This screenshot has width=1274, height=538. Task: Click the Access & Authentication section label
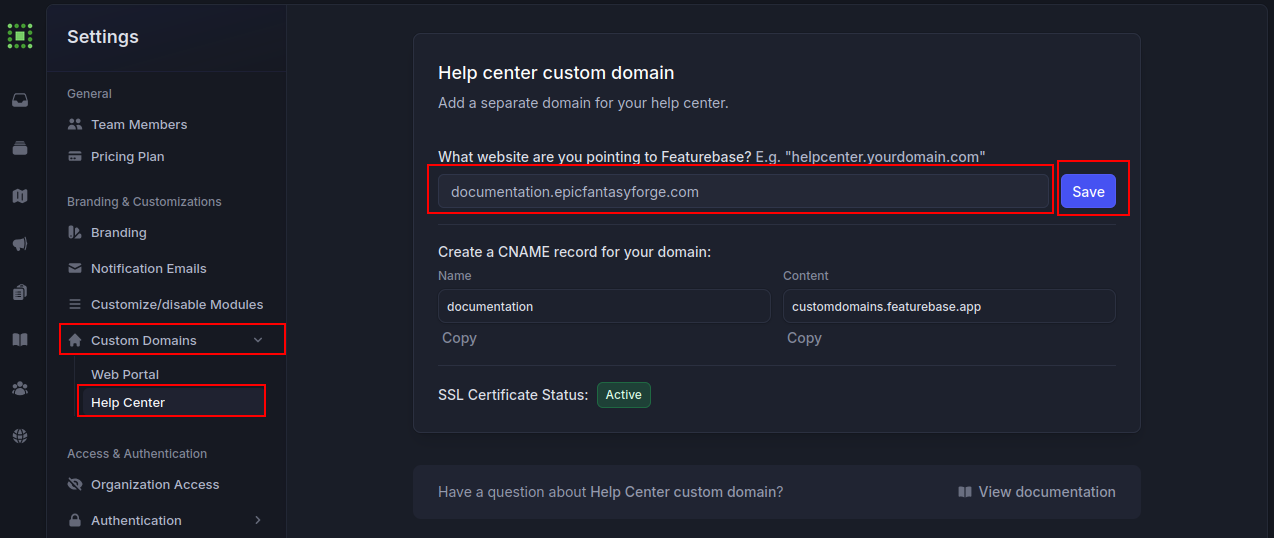click(137, 454)
